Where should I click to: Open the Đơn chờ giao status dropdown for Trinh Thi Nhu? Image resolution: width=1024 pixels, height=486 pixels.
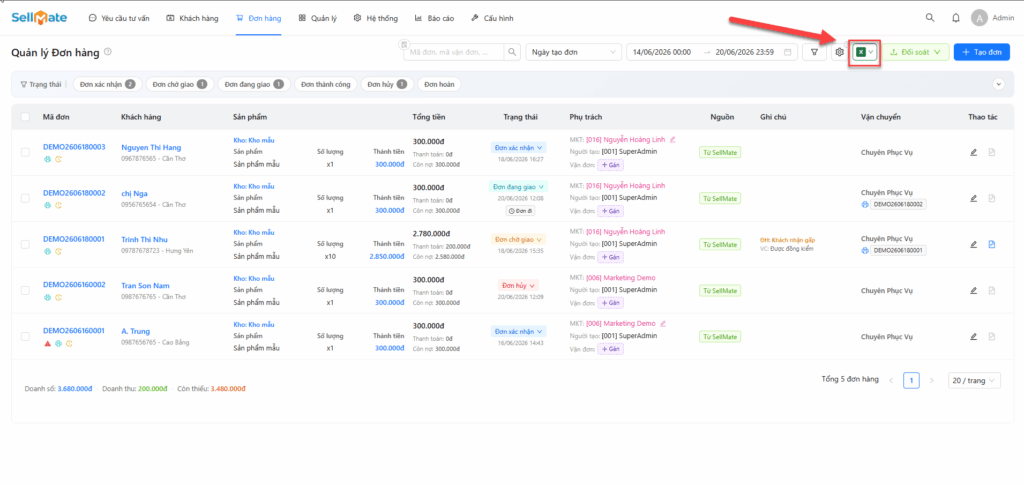[518, 240]
